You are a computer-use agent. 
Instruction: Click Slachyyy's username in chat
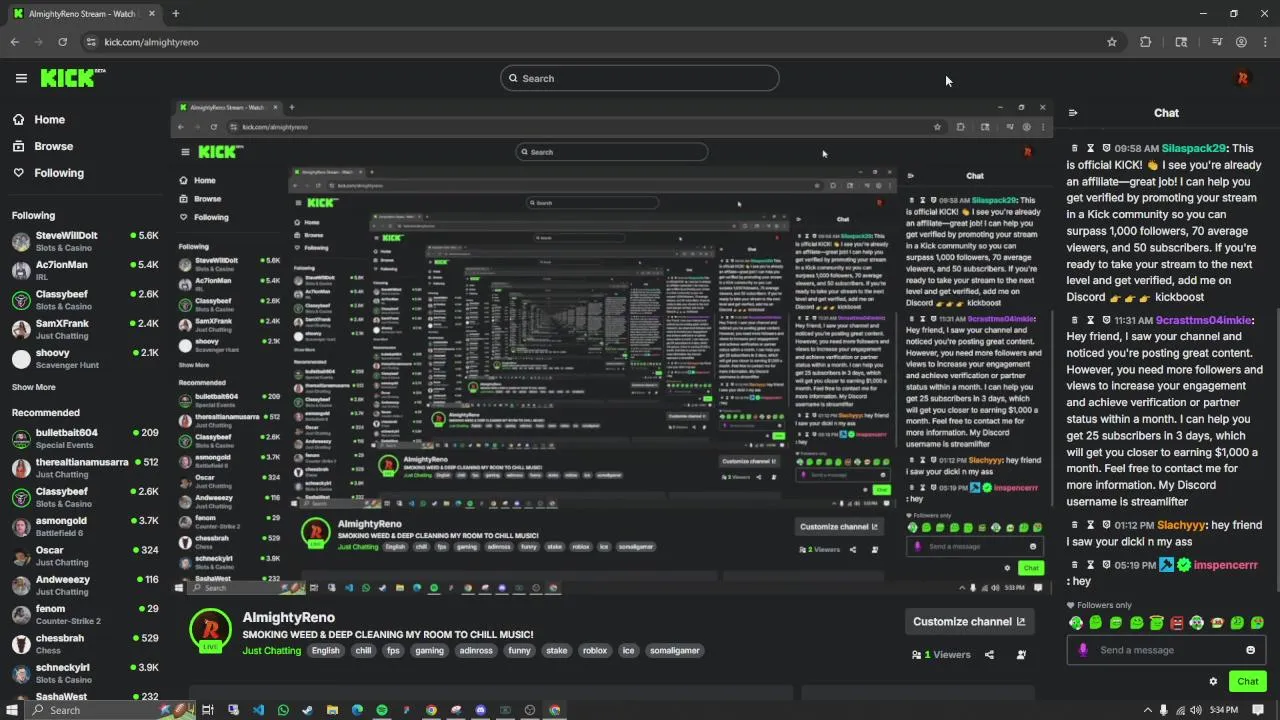(x=1180, y=525)
